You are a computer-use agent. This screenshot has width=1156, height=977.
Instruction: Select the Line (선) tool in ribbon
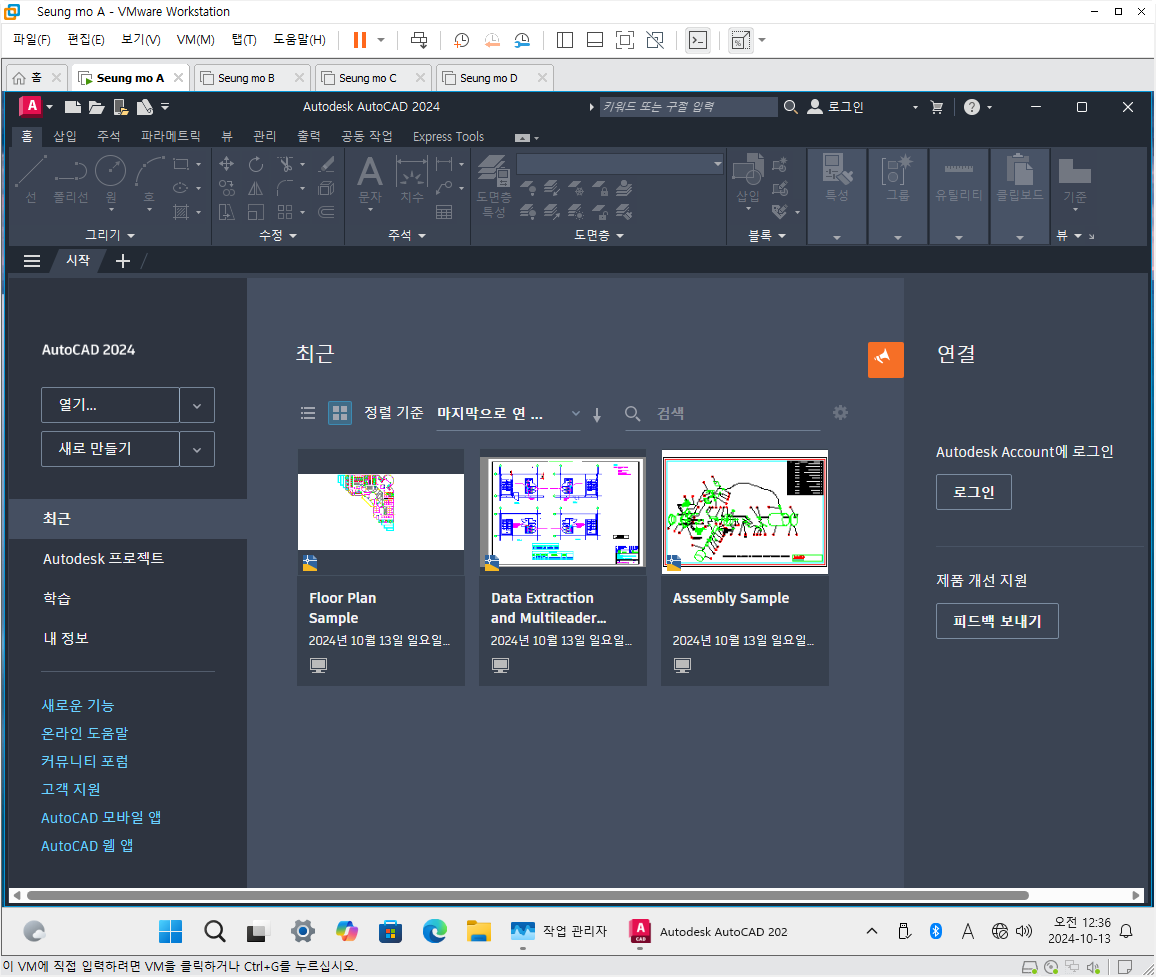31,179
